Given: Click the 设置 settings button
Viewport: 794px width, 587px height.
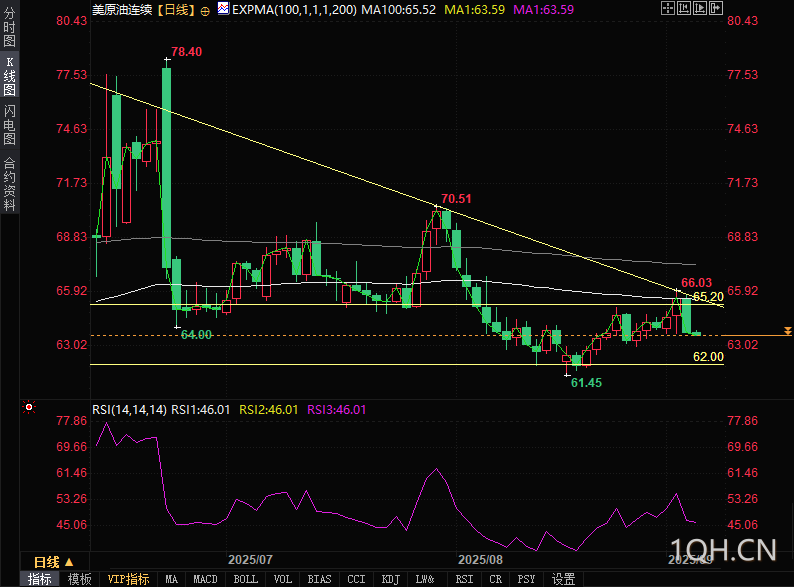Looking at the screenshot, I should point(564,579).
